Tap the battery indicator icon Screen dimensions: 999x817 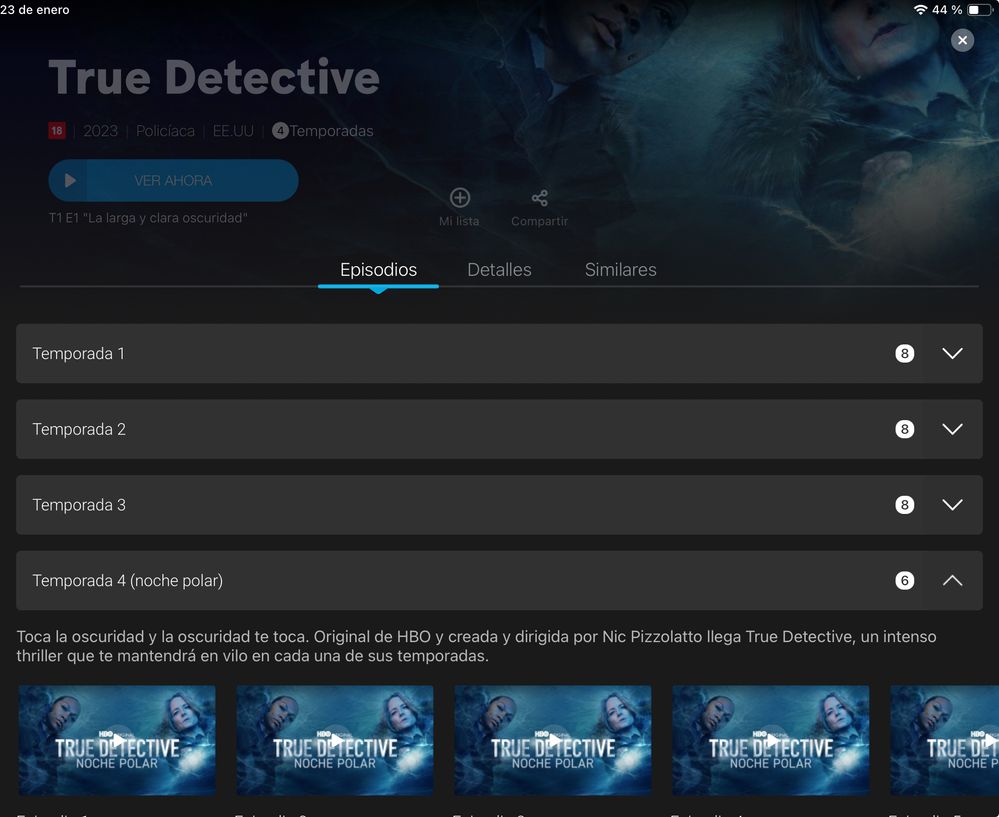point(979,10)
